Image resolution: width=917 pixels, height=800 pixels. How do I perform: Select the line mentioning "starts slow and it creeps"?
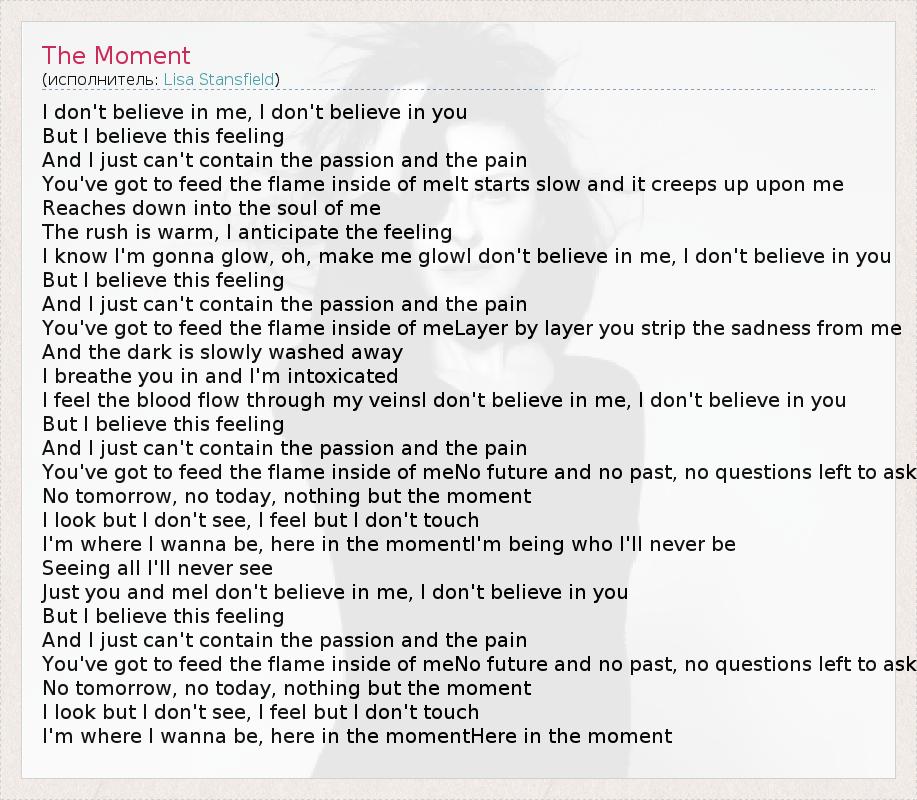(x=443, y=184)
